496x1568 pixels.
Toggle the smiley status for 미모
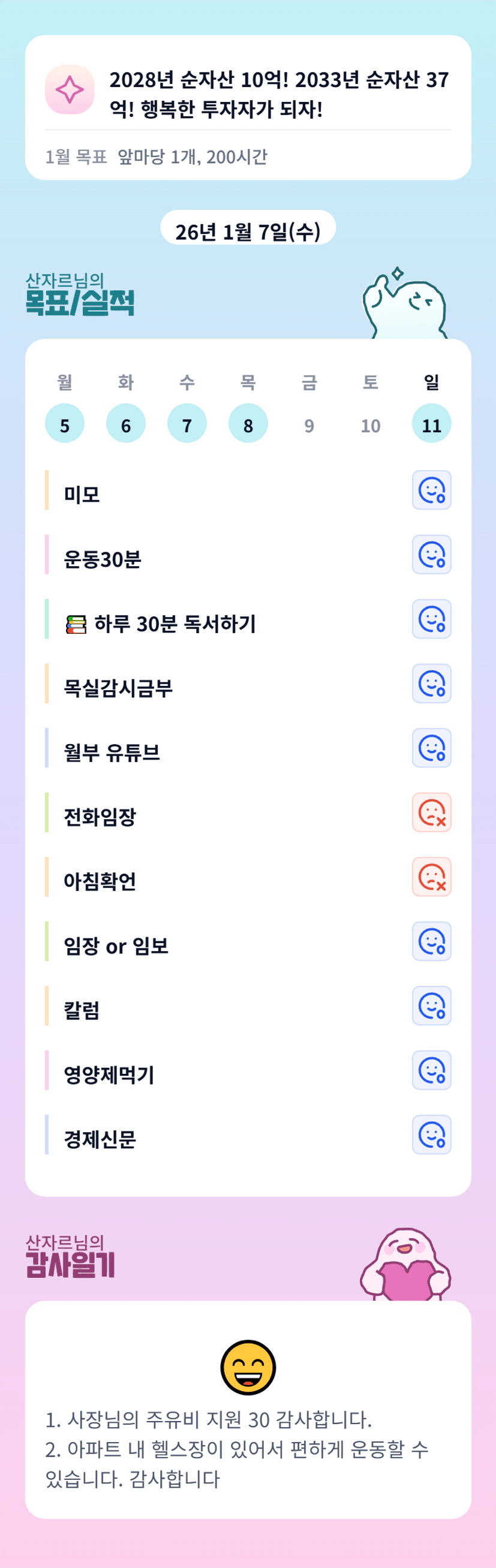tap(431, 490)
